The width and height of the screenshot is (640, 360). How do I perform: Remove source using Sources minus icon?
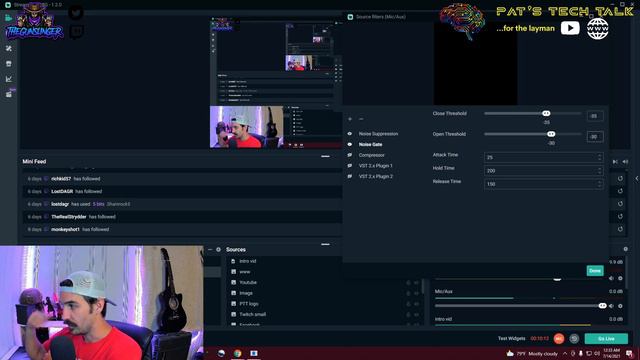(210, 249)
